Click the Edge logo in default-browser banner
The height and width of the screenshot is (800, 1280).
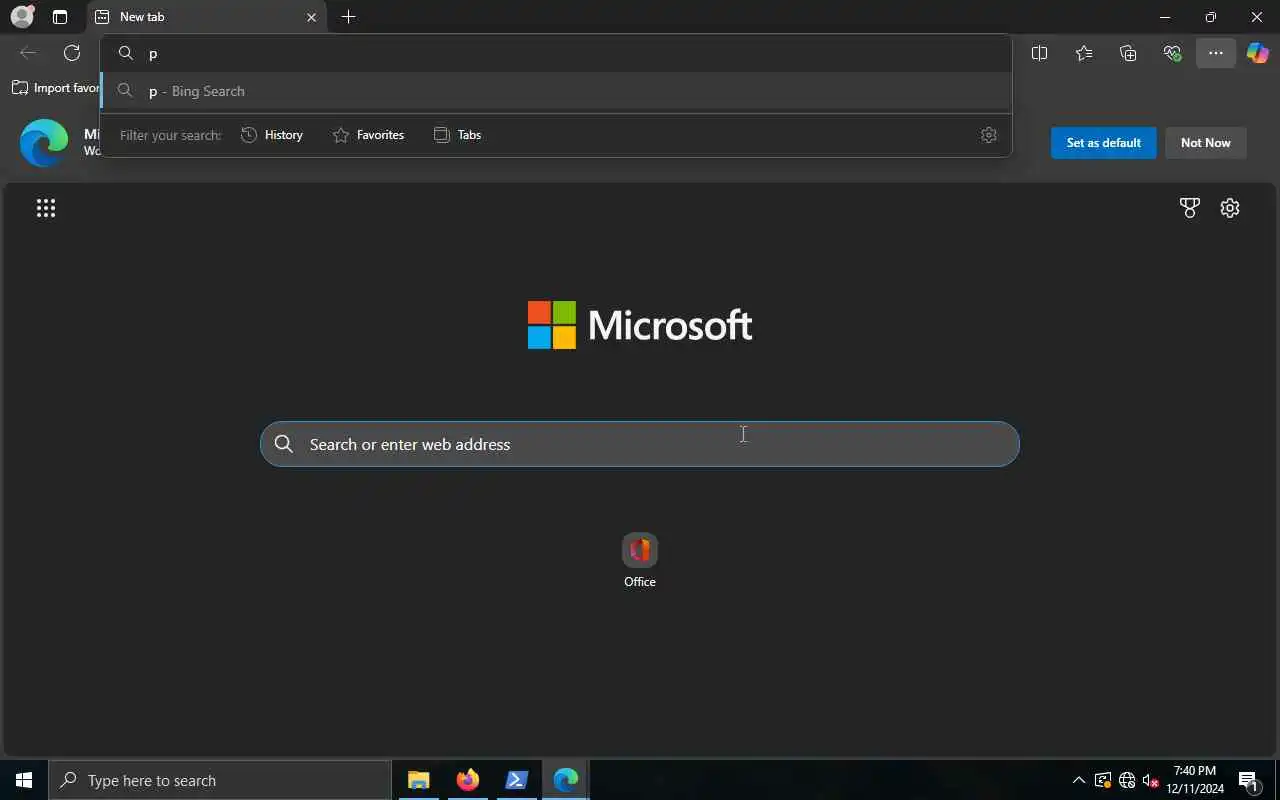click(44, 143)
